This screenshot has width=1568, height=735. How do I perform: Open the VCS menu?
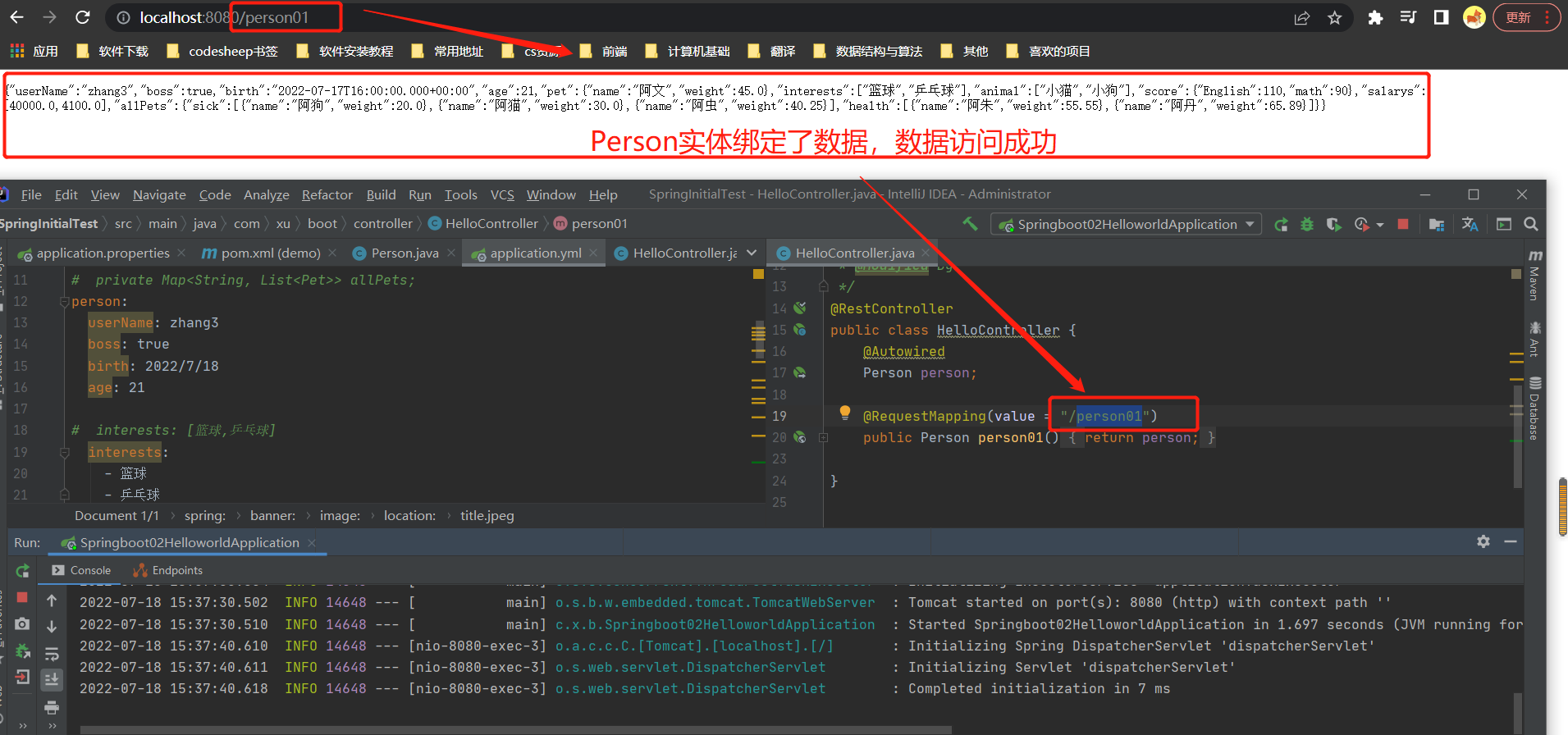point(502,194)
